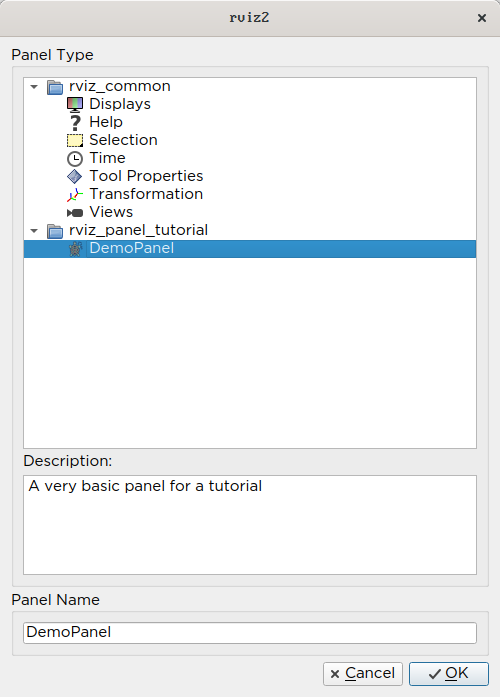Viewport: 500px width, 697px height.
Task: Click inside the Description text box
Action: pyautogui.click(x=250, y=525)
